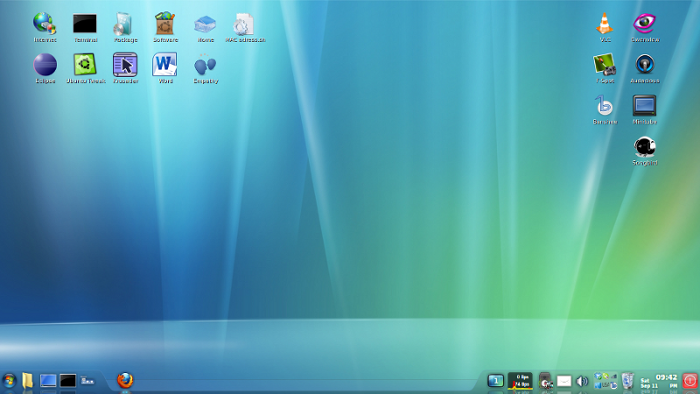Screen dimensions: 700x394
Task: Click the red power shutdown button
Action: [690, 381]
